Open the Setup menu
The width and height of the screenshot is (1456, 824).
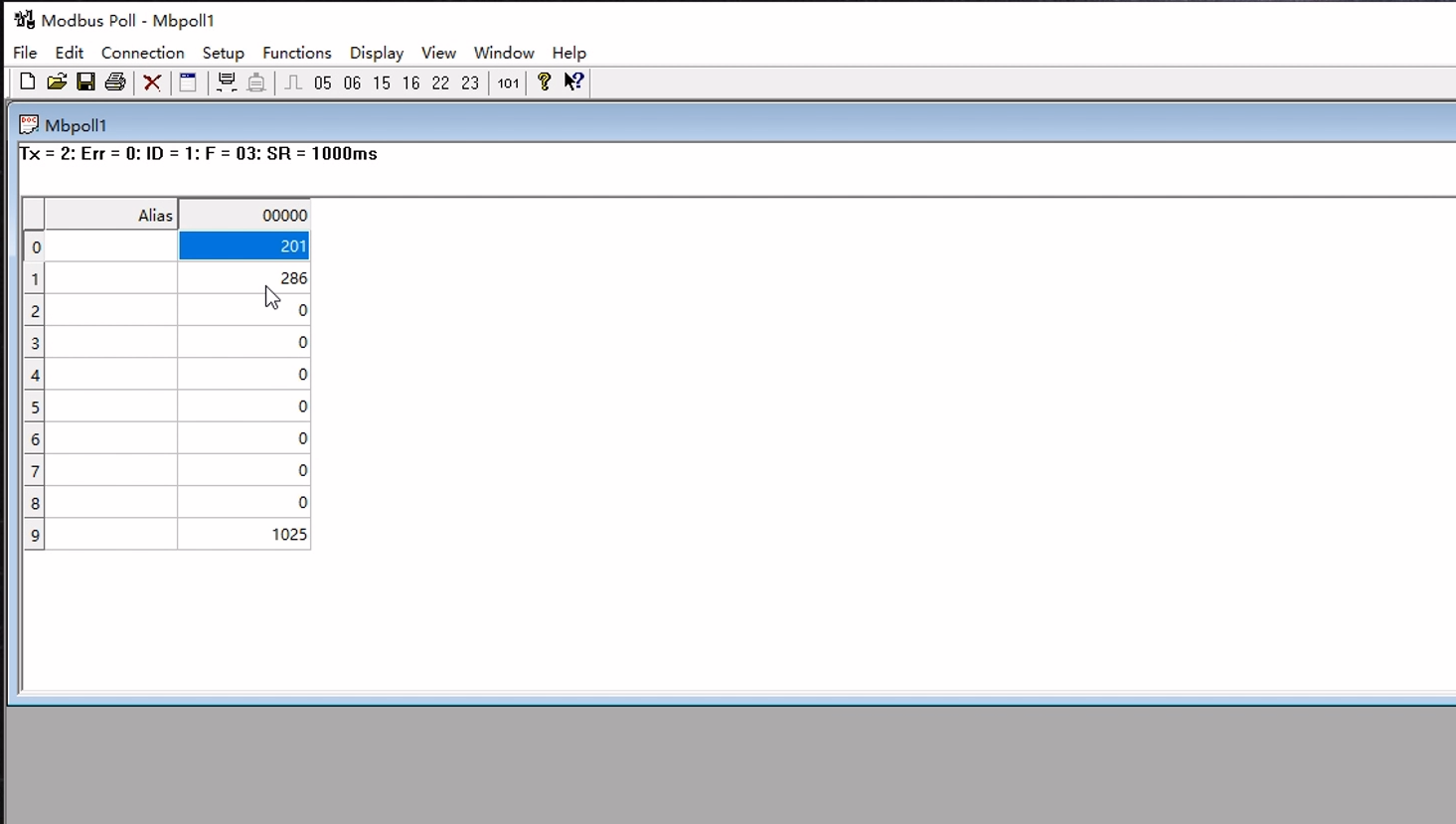pos(223,53)
